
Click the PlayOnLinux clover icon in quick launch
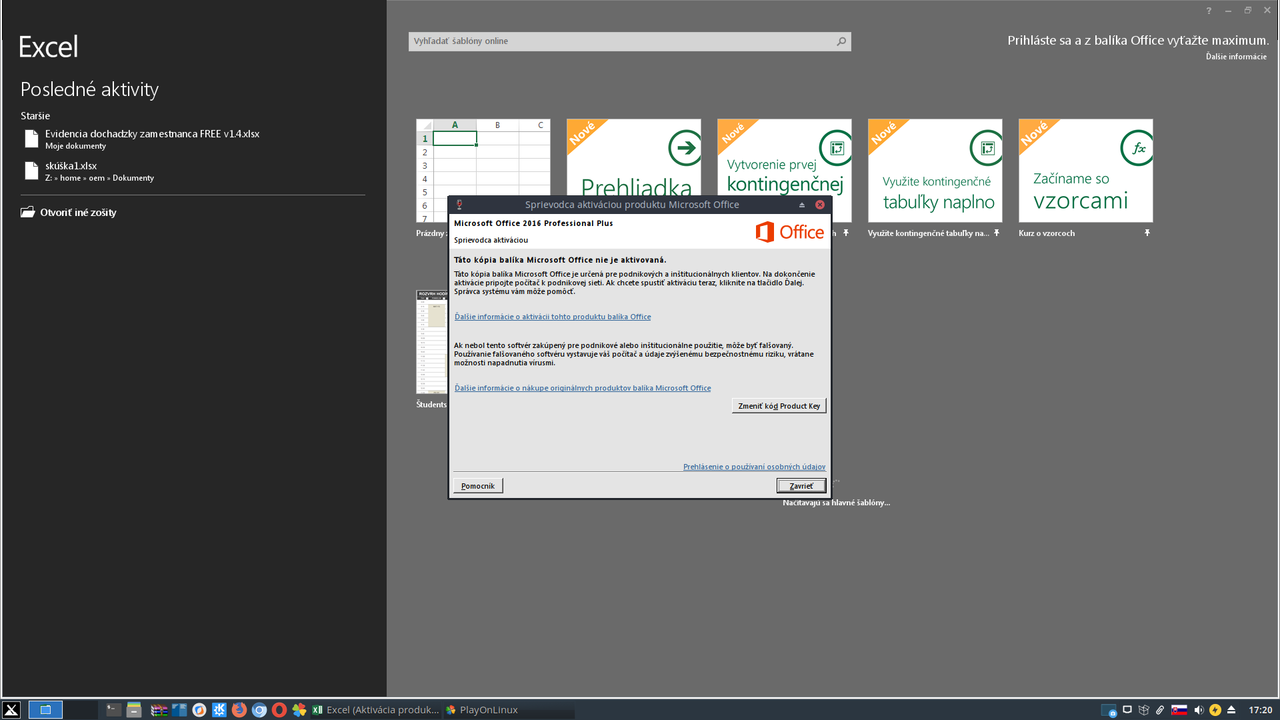[299, 710]
